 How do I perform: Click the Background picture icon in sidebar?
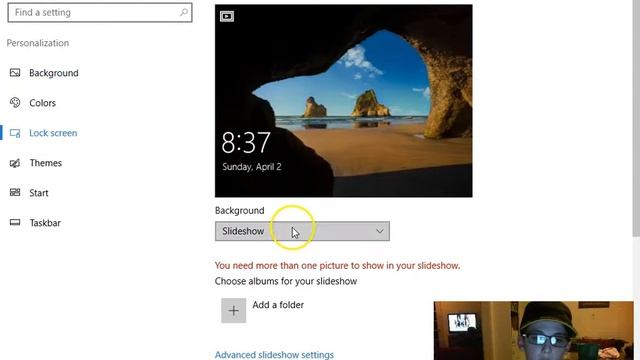point(15,73)
